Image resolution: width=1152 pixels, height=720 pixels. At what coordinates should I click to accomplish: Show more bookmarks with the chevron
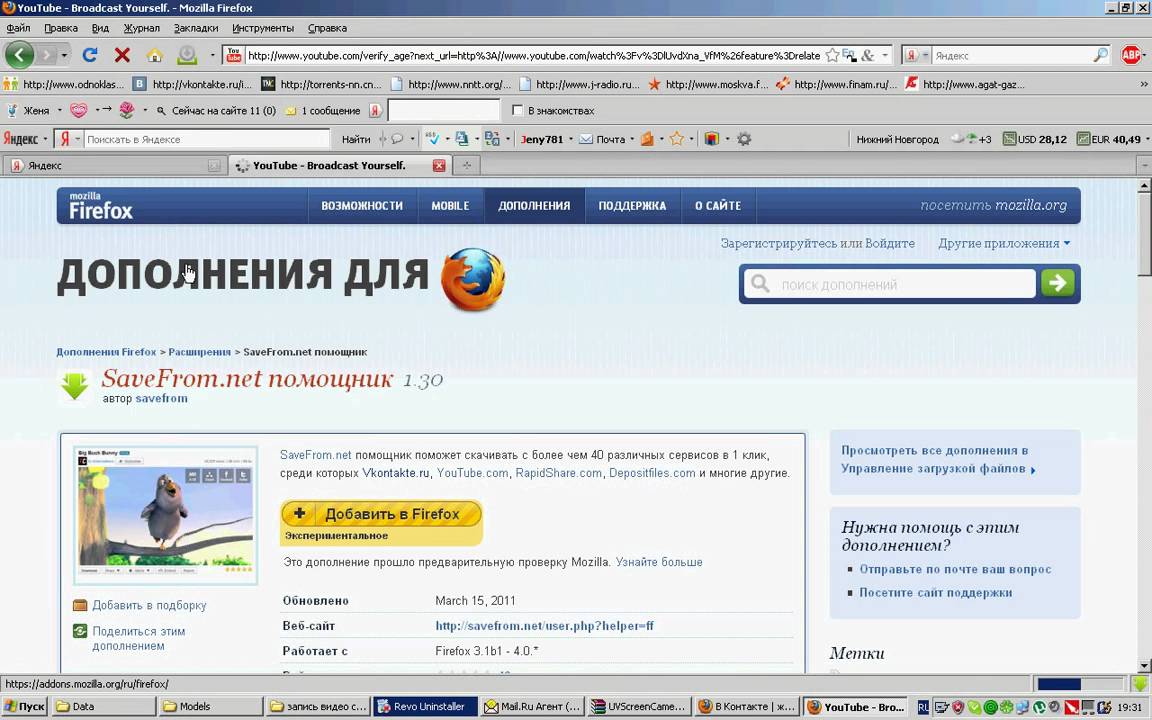coord(1144,84)
